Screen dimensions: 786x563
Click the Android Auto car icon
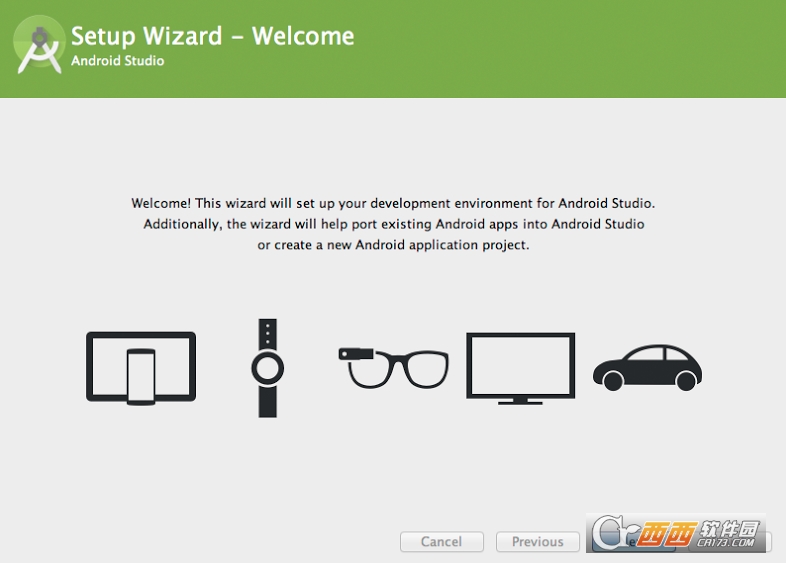pos(647,367)
